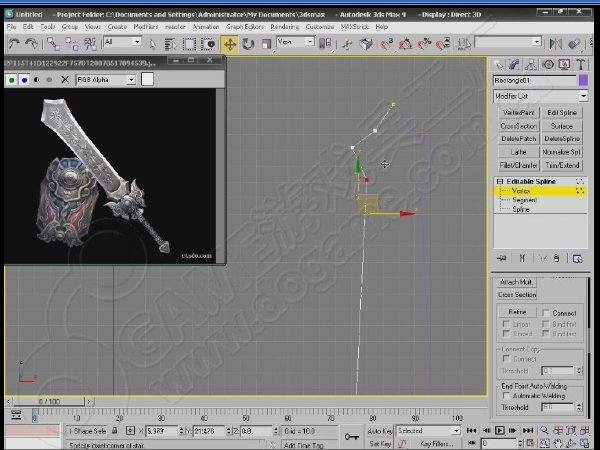Click the purple object color swatch

coord(583,80)
